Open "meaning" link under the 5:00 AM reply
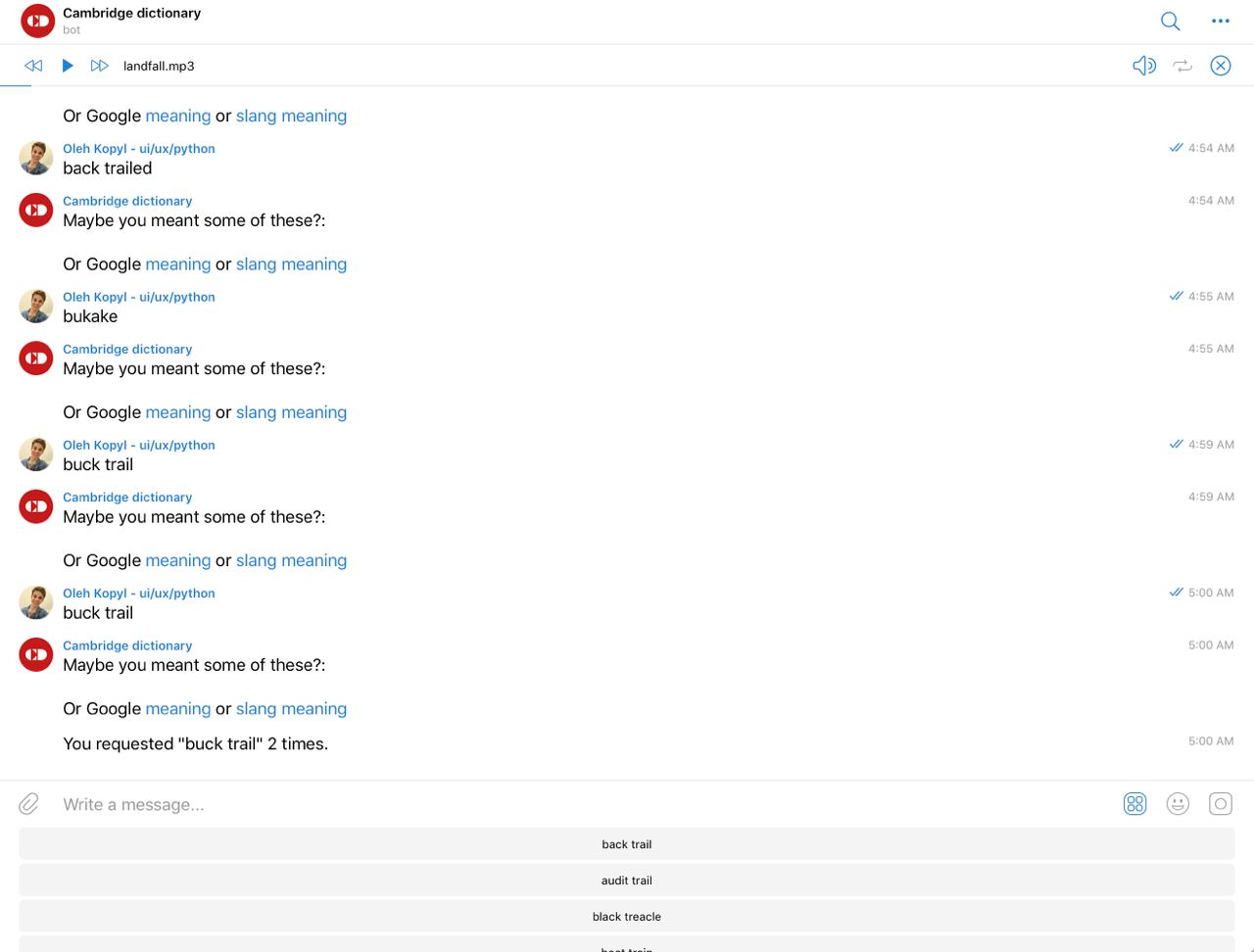Viewport: 1254px width, 952px height. (x=177, y=708)
